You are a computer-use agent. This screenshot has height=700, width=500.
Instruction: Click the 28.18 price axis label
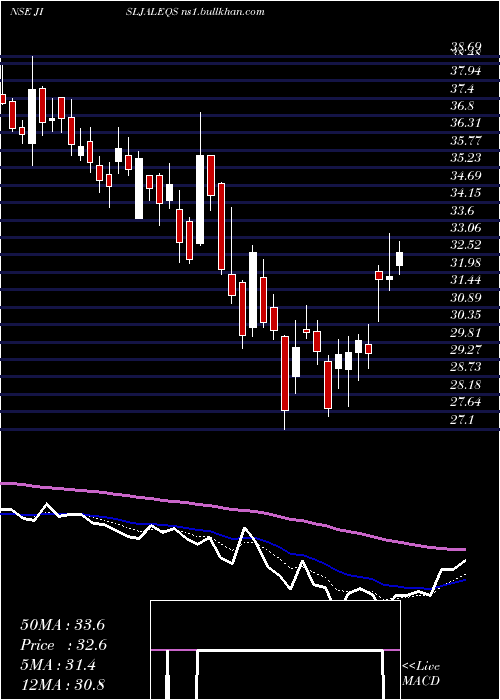465,385
